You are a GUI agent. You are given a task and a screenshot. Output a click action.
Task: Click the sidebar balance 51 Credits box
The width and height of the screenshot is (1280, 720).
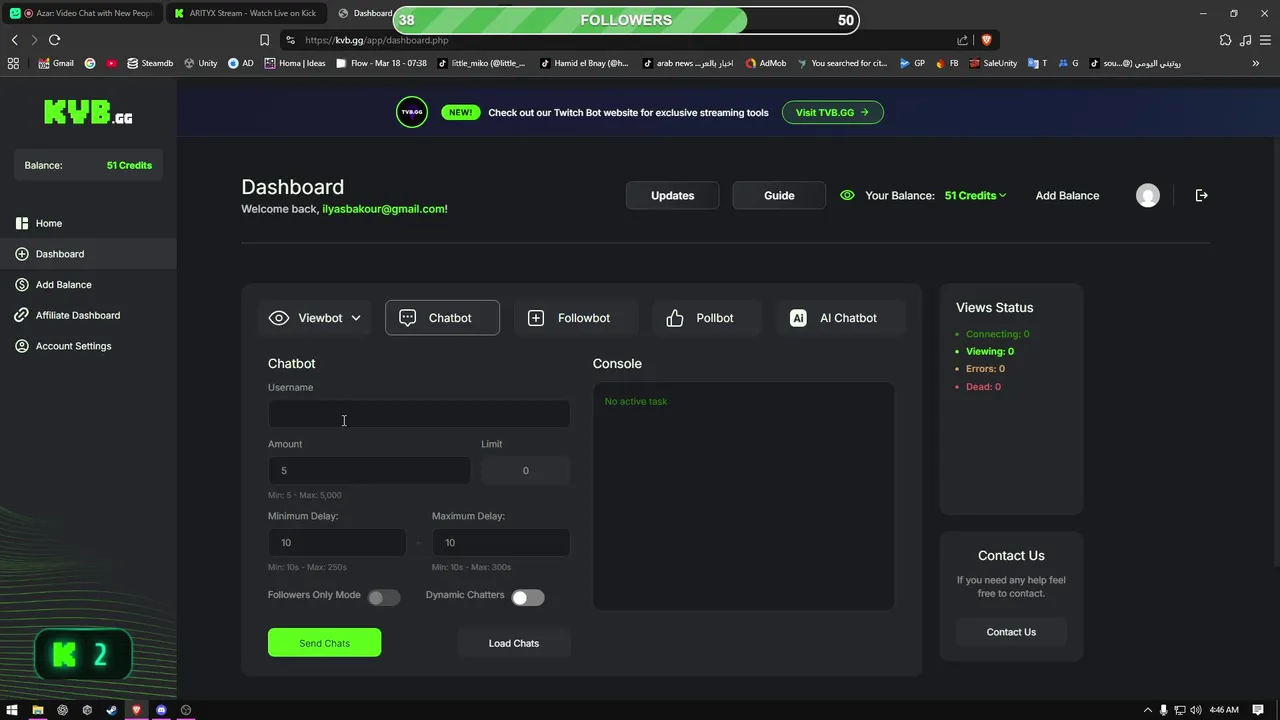point(88,165)
